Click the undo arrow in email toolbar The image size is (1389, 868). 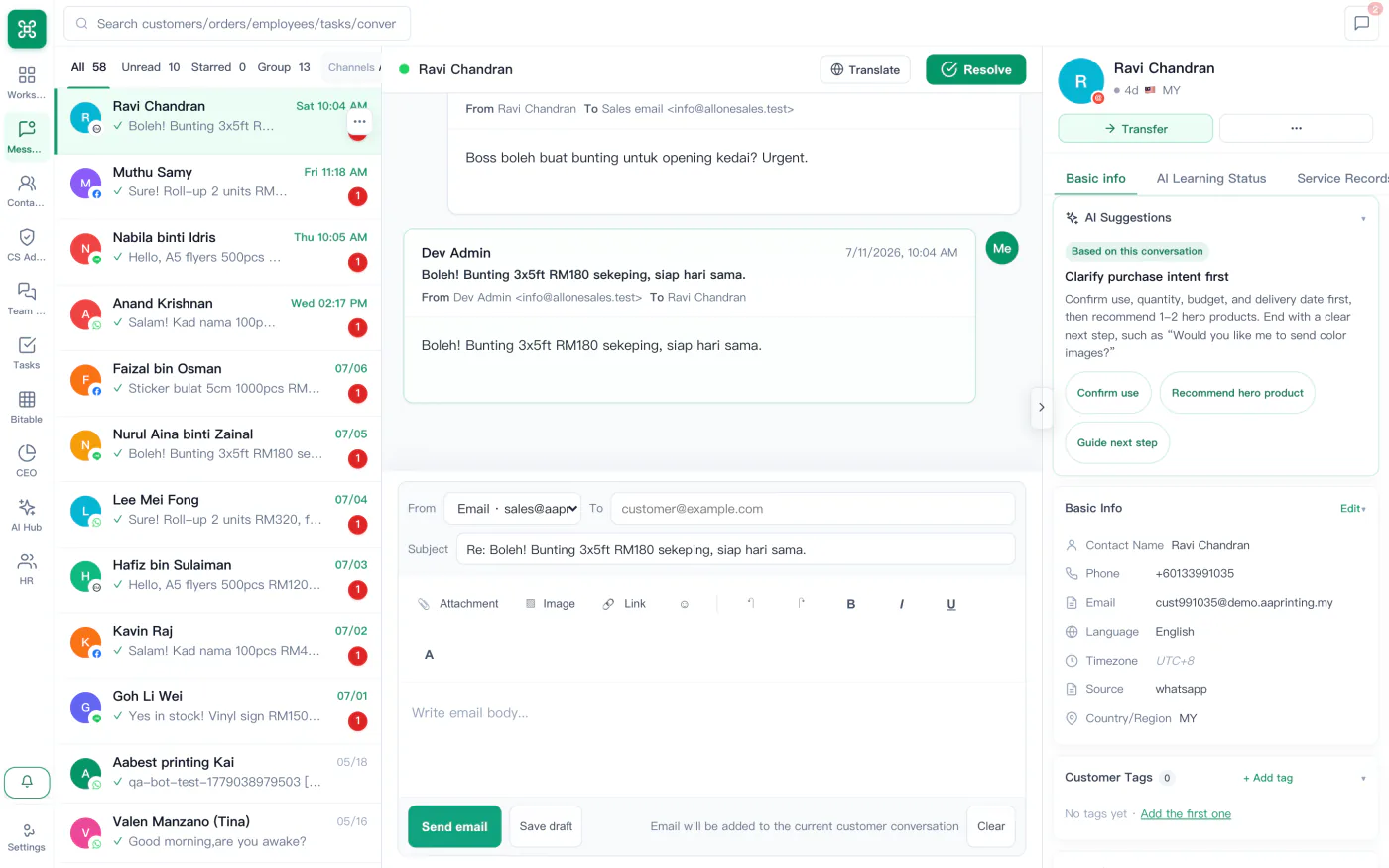[750, 603]
